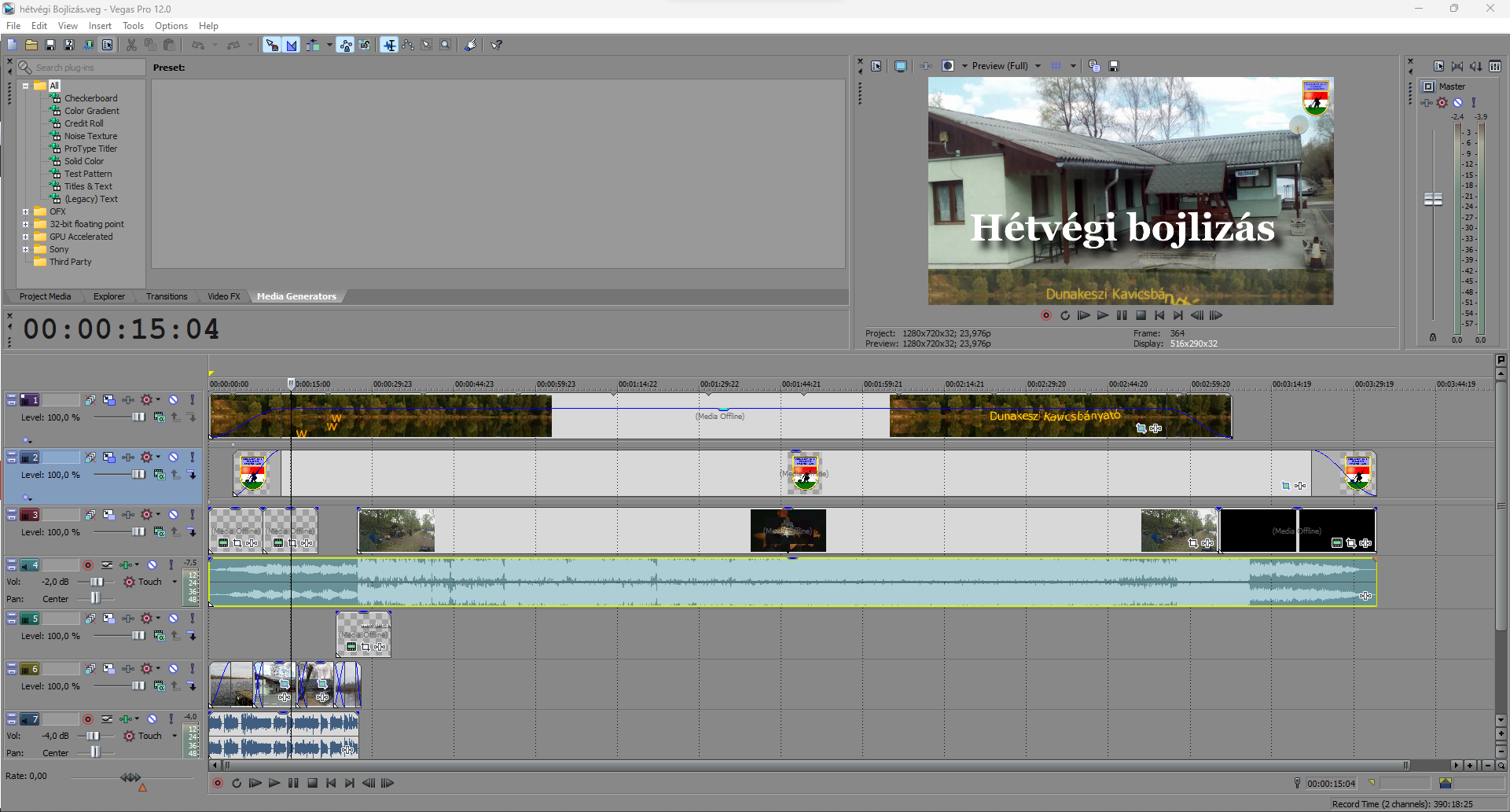
Task: Click the What's This help icon
Action: (497, 45)
